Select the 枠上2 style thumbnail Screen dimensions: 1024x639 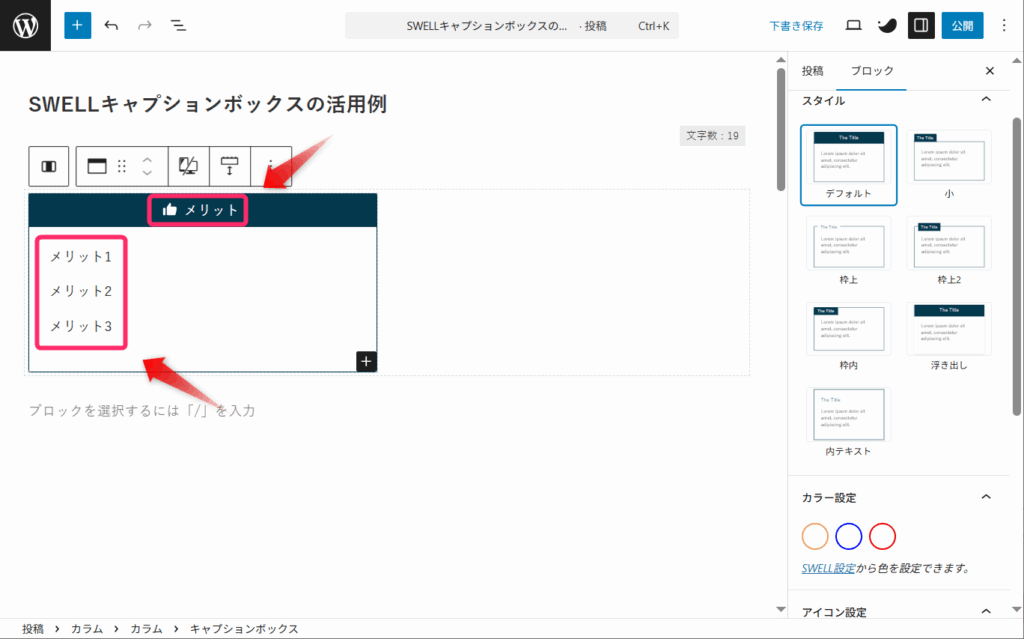pos(949,251)
